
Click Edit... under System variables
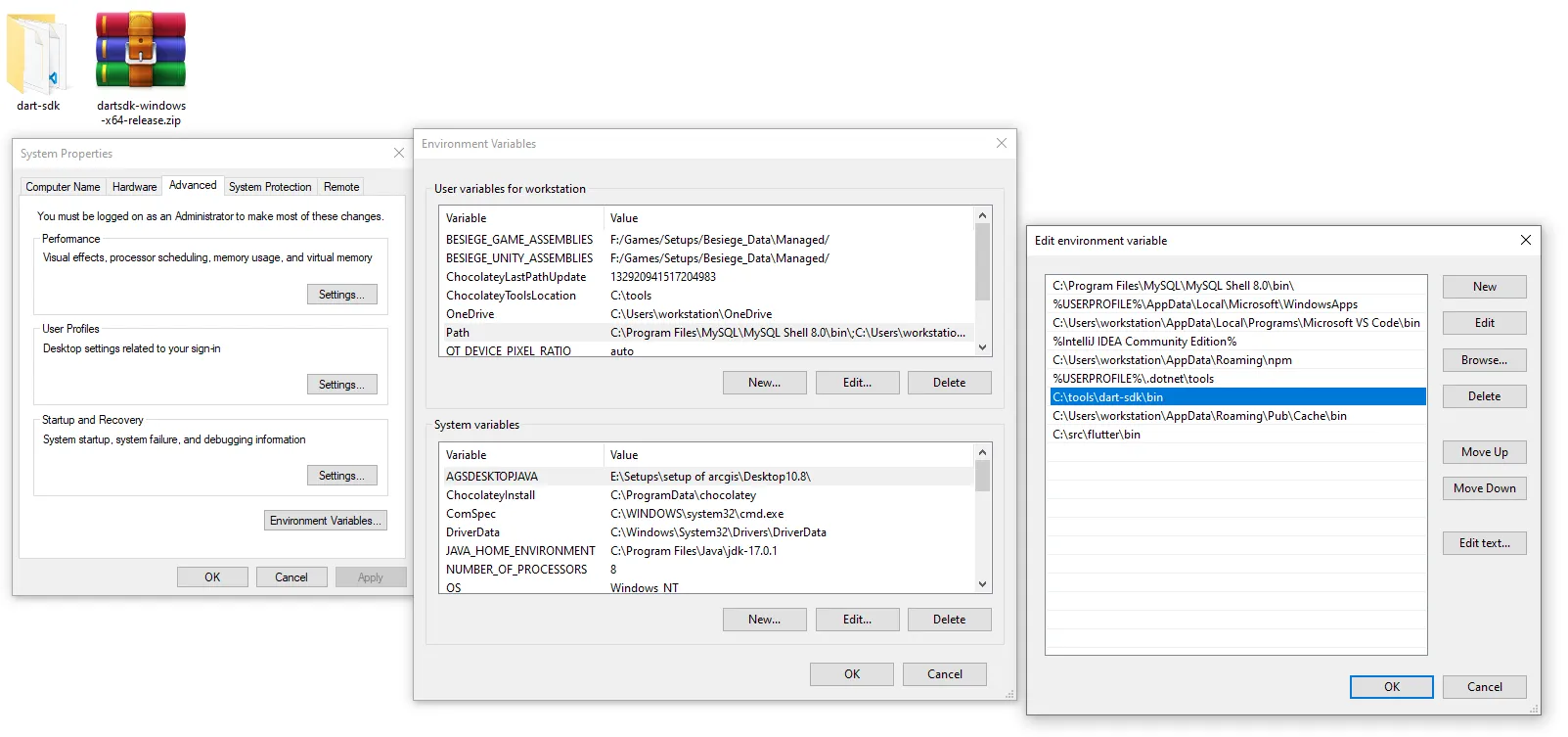[857, 620]
